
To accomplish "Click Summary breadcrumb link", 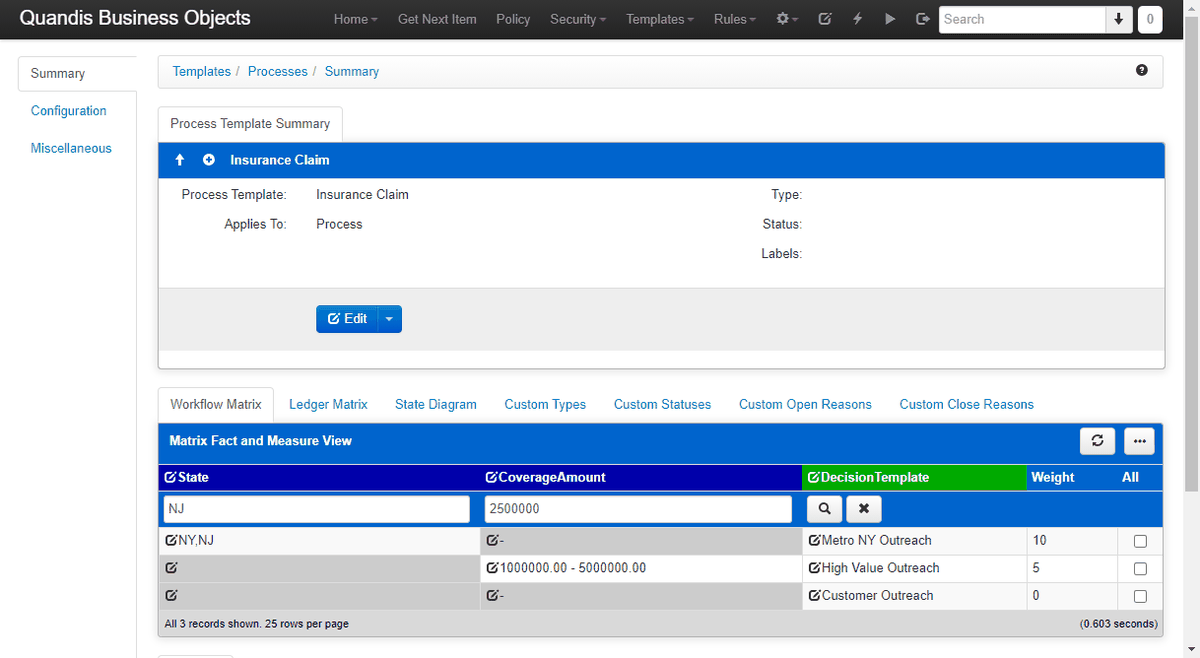I will tap(352, 71).
